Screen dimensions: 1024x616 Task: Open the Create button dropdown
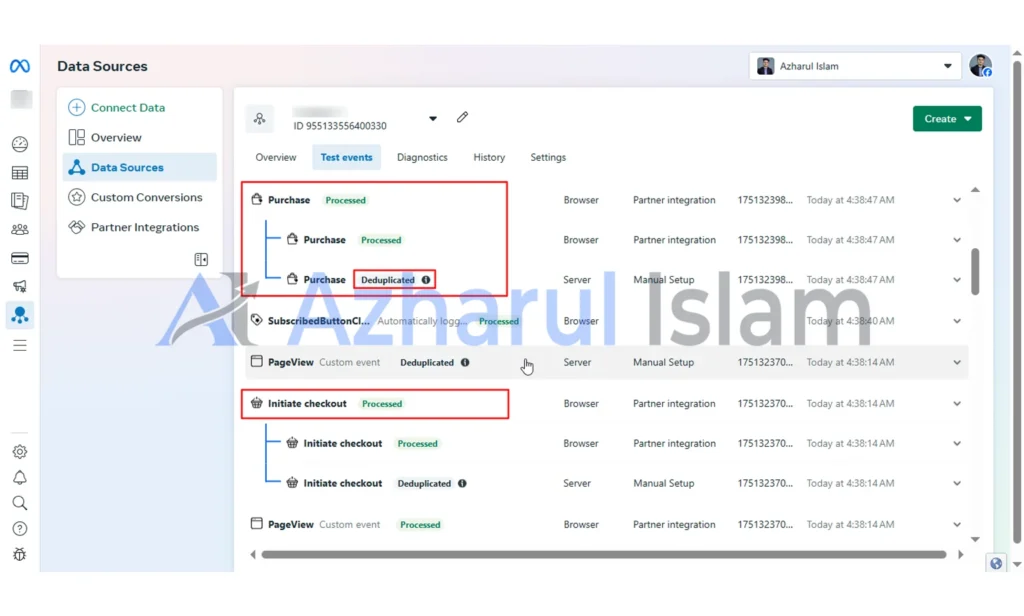pos(947,119)
